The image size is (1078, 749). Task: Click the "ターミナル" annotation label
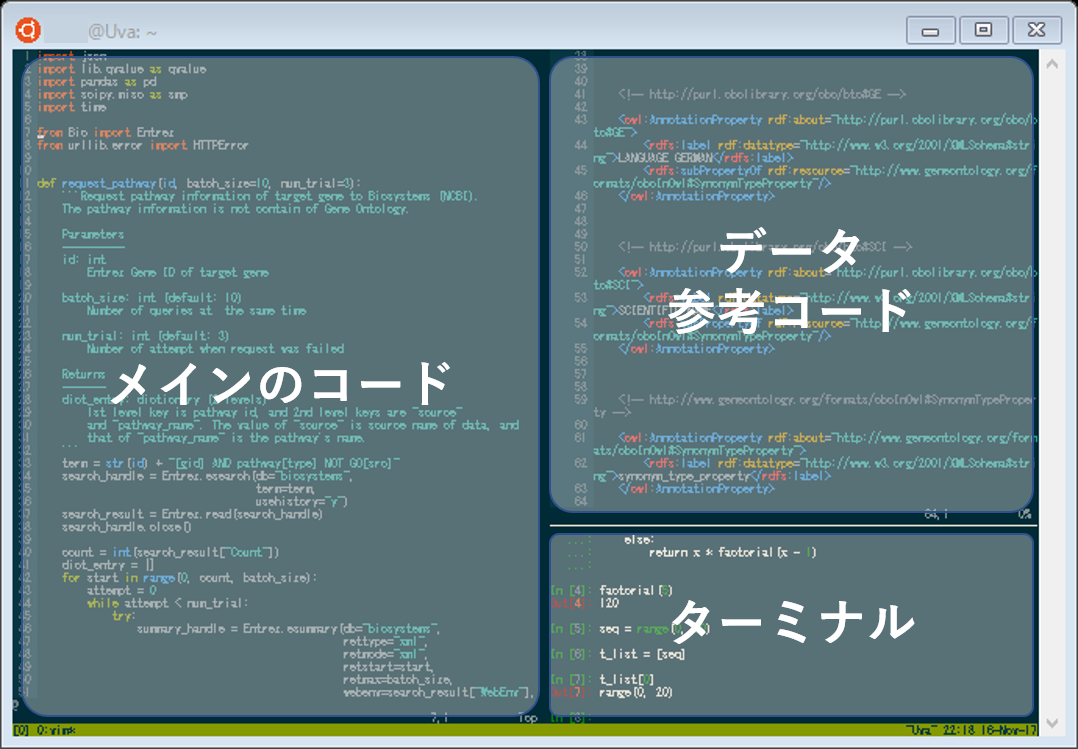[795, 622]
